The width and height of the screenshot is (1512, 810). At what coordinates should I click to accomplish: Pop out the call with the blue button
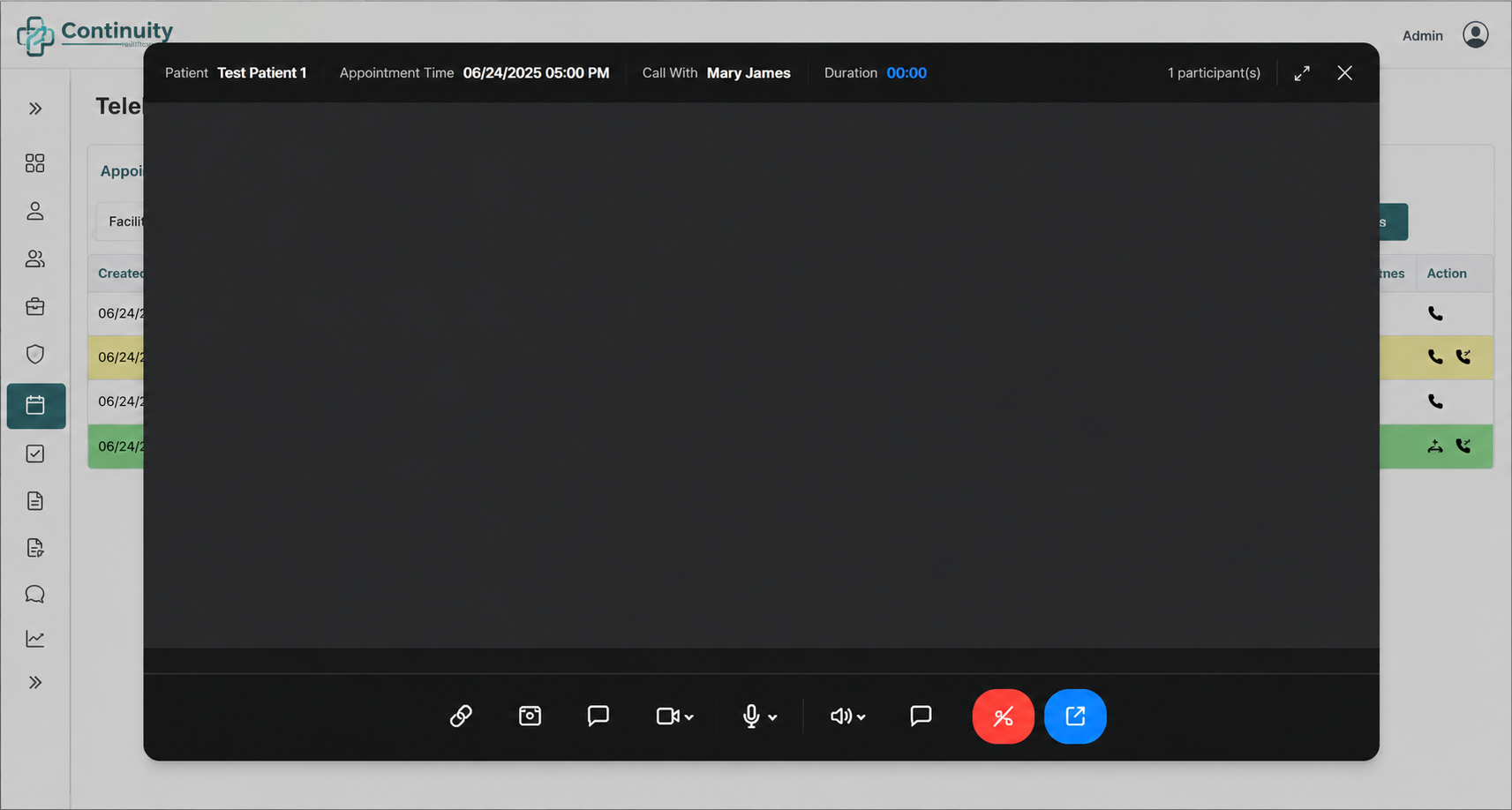1075,716
